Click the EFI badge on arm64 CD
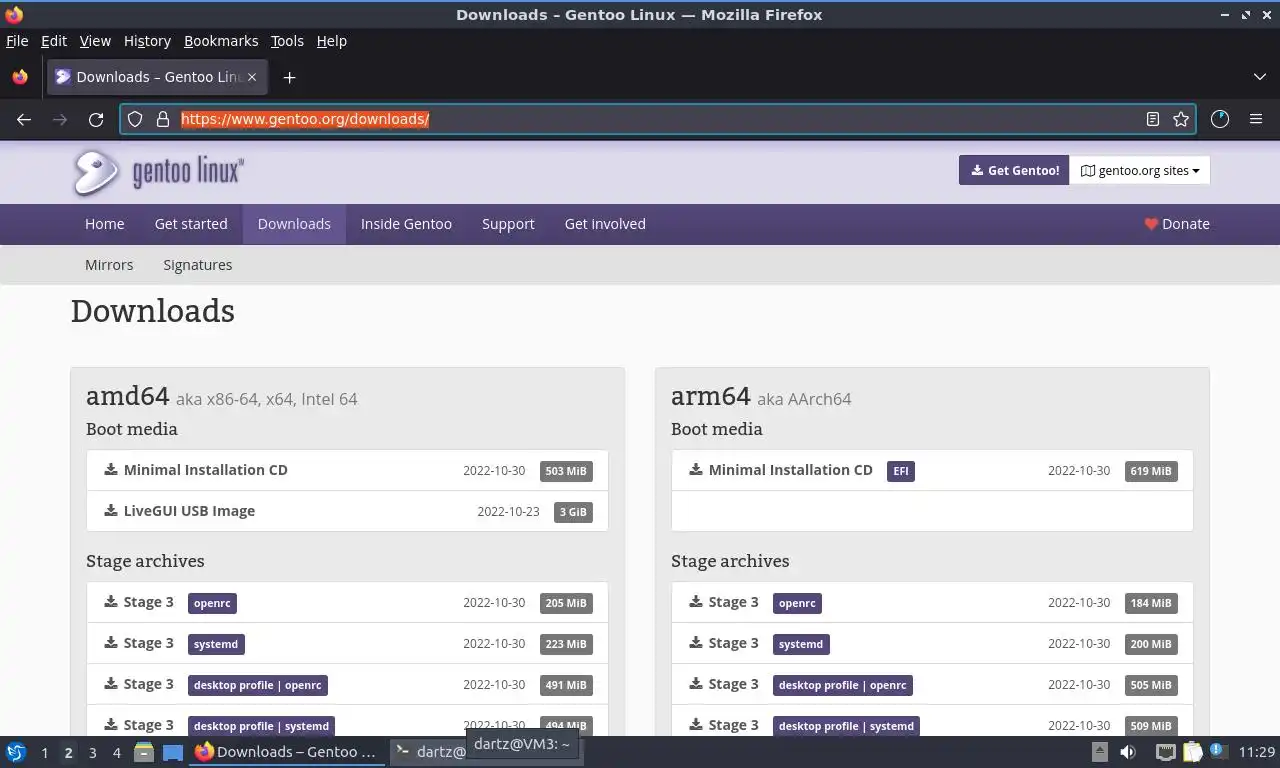Screen dimensions: 1280x768 (901, 471)
